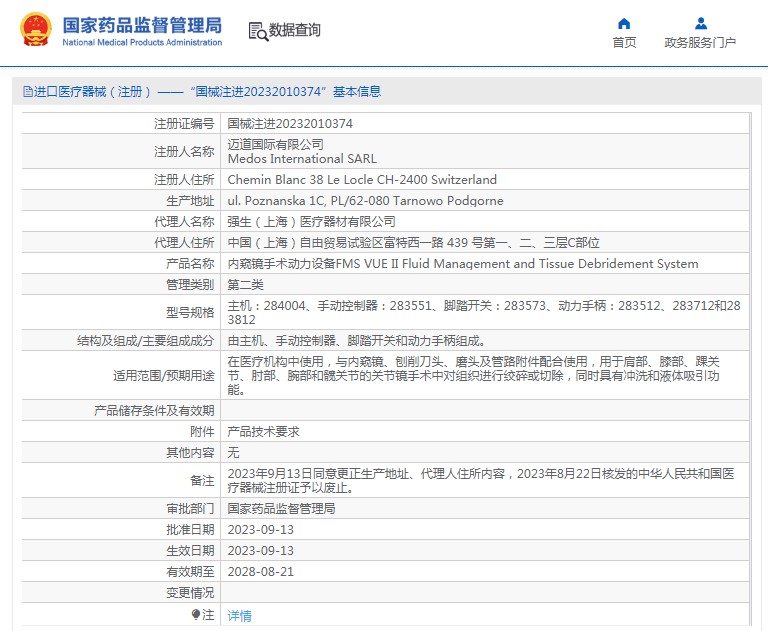The width and height of the screenshot is (768, 631).
Task: Click the 管理类别 row label
Action: tap(190, 285)
